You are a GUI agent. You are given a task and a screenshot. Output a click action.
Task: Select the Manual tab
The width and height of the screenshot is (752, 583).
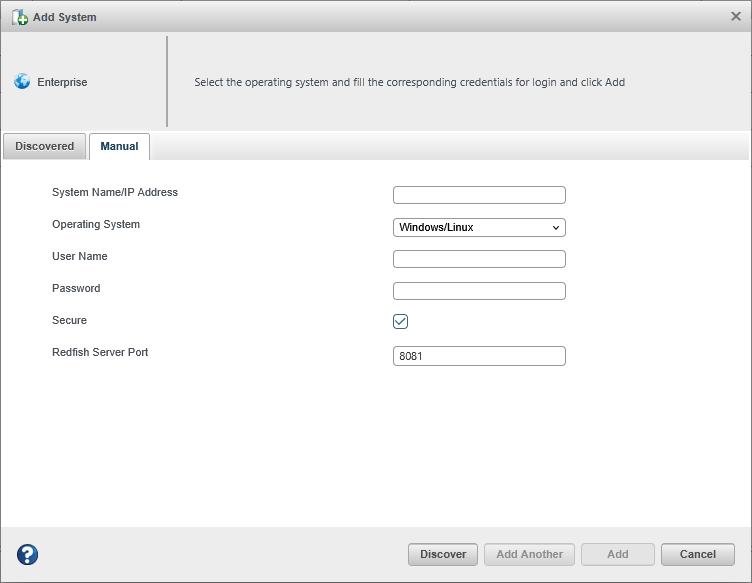(119, 146)
